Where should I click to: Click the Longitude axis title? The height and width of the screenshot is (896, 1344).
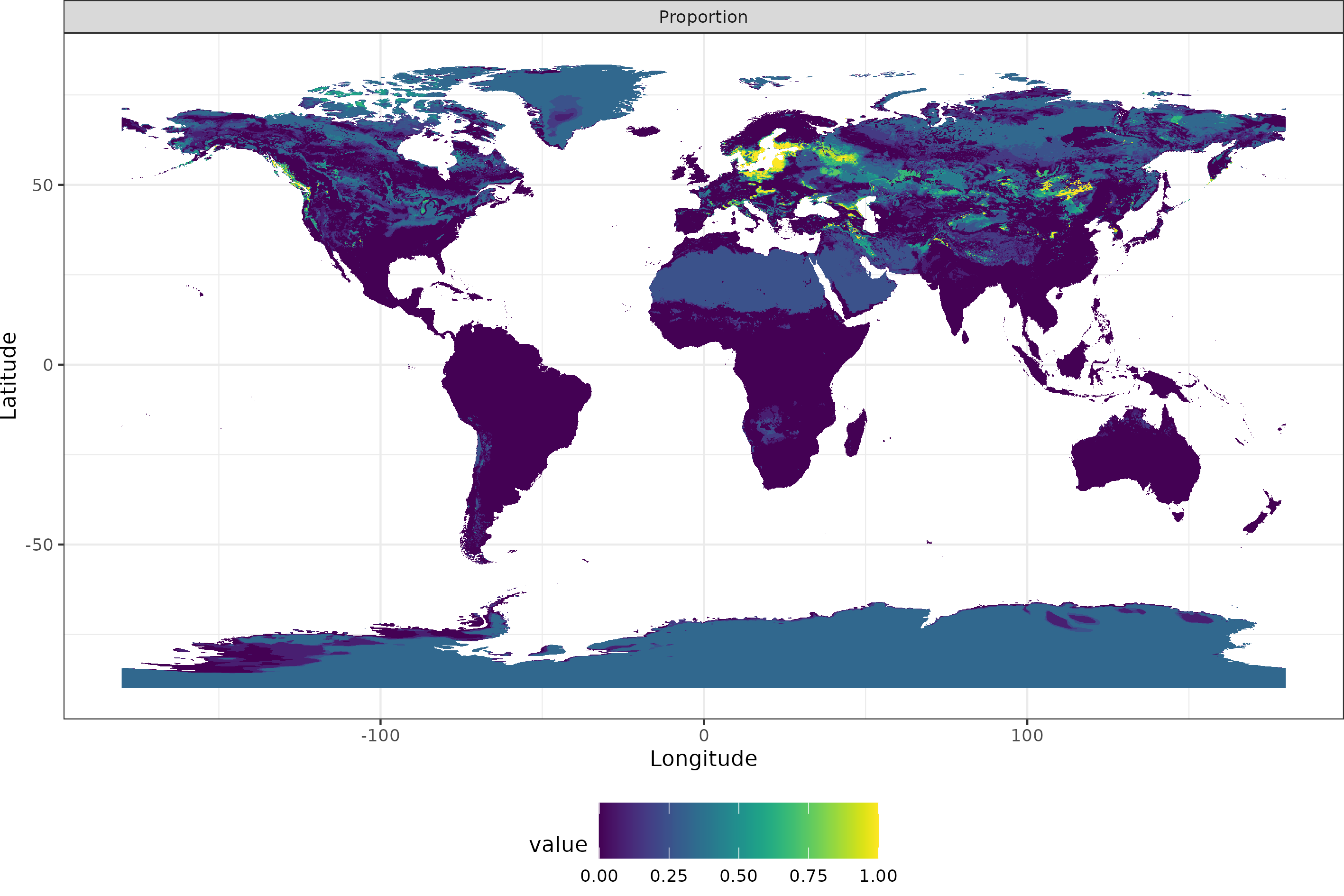[x=703, y=759]
